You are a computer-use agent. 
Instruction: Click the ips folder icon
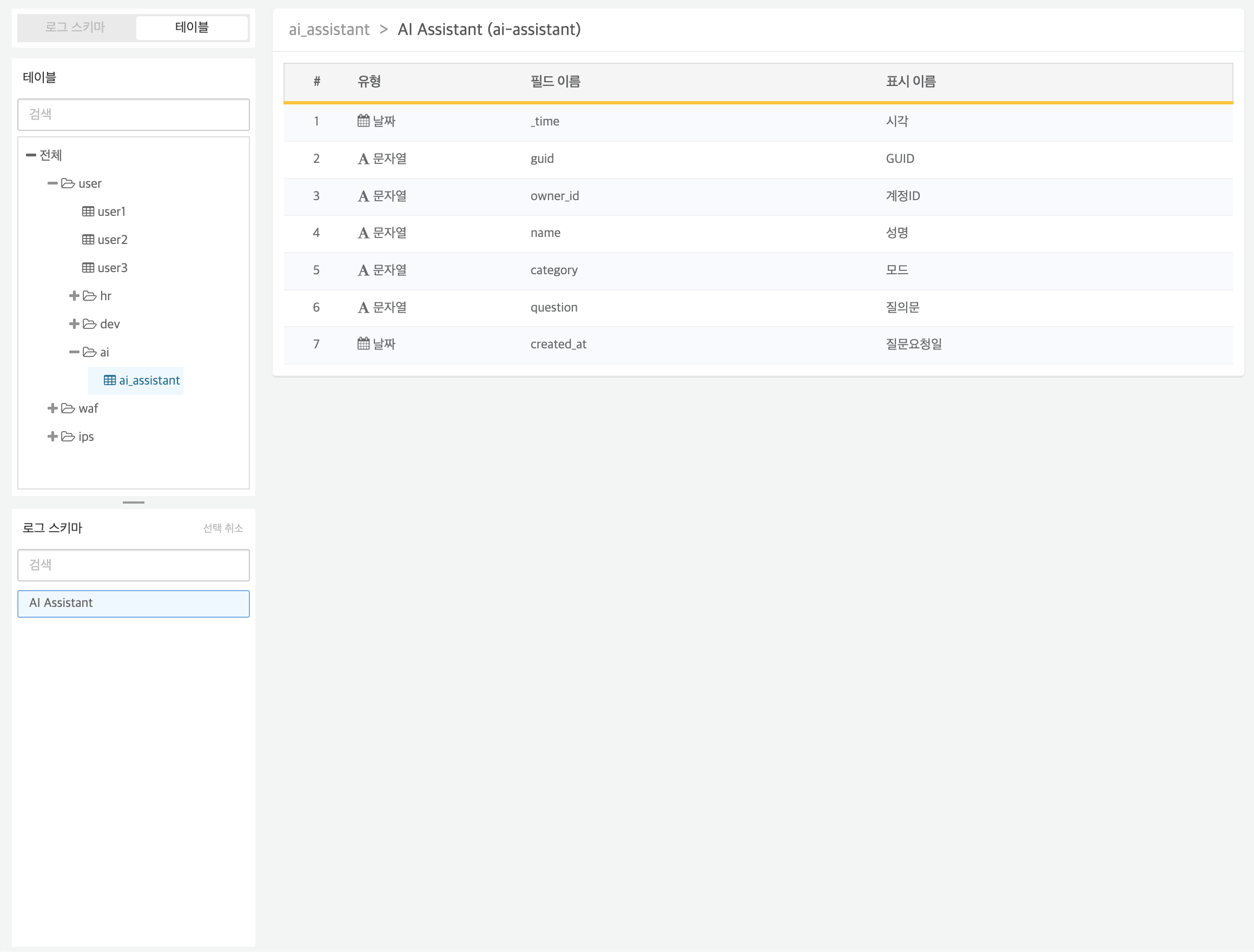click(x=68, y=437)
